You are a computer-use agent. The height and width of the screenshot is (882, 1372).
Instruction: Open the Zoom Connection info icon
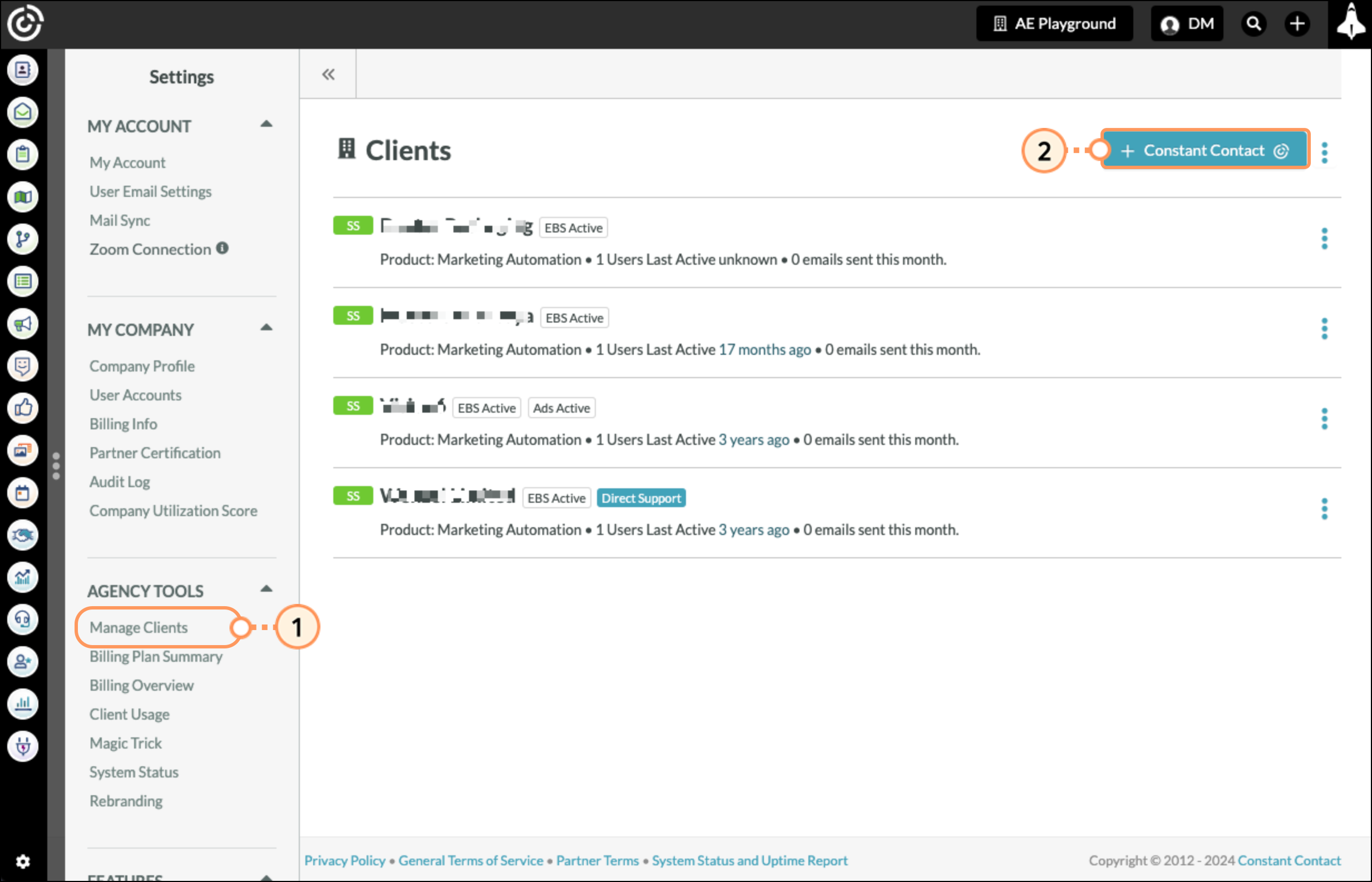223,248
